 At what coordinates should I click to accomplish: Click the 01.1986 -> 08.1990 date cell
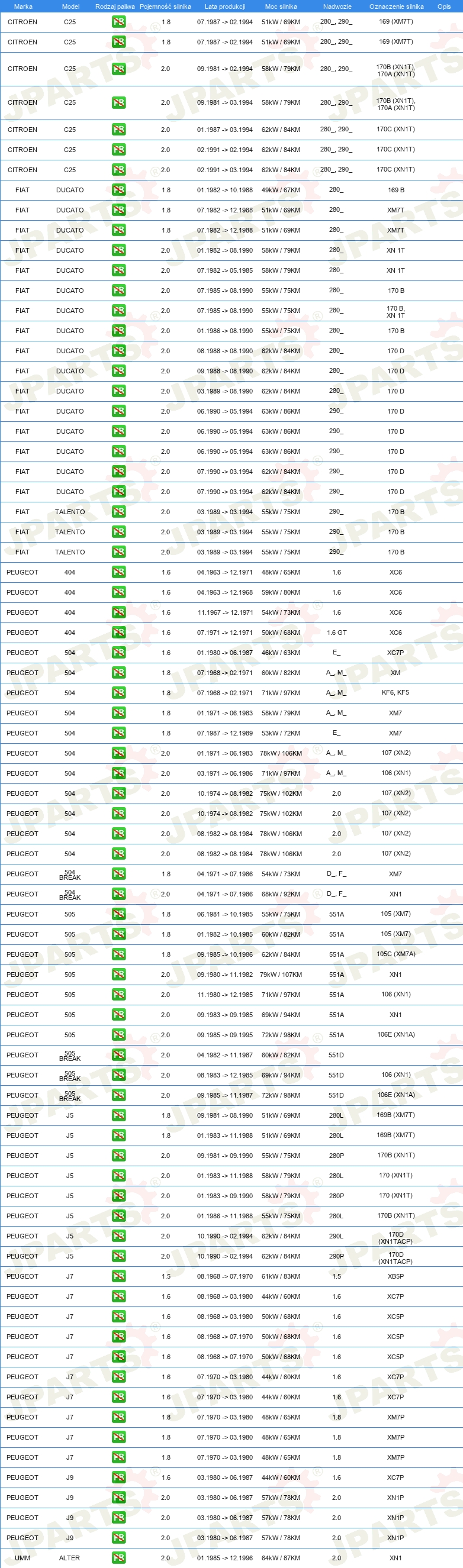click(225, 331)
